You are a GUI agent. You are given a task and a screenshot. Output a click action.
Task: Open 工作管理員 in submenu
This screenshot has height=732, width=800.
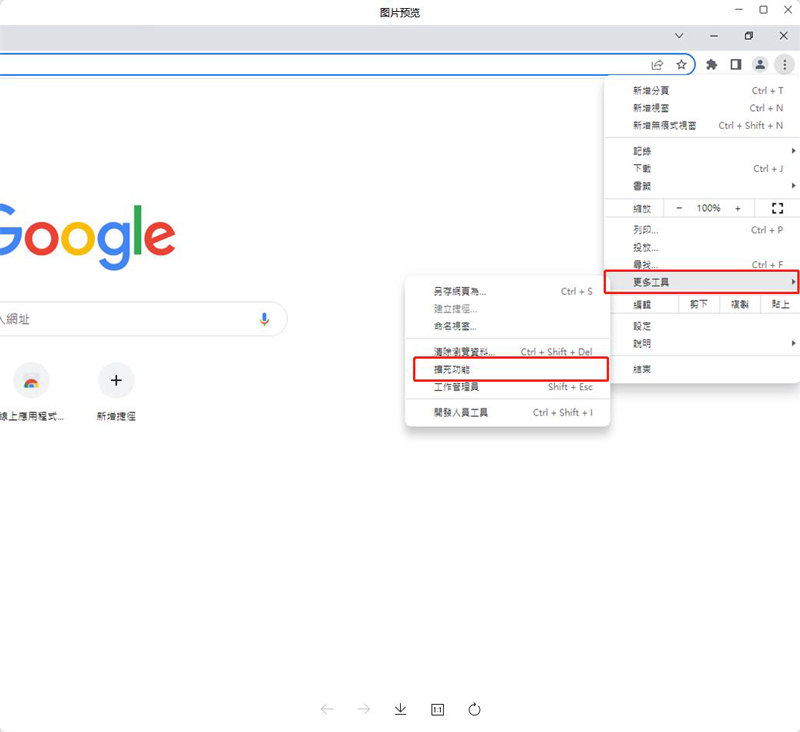pos(508,387)
